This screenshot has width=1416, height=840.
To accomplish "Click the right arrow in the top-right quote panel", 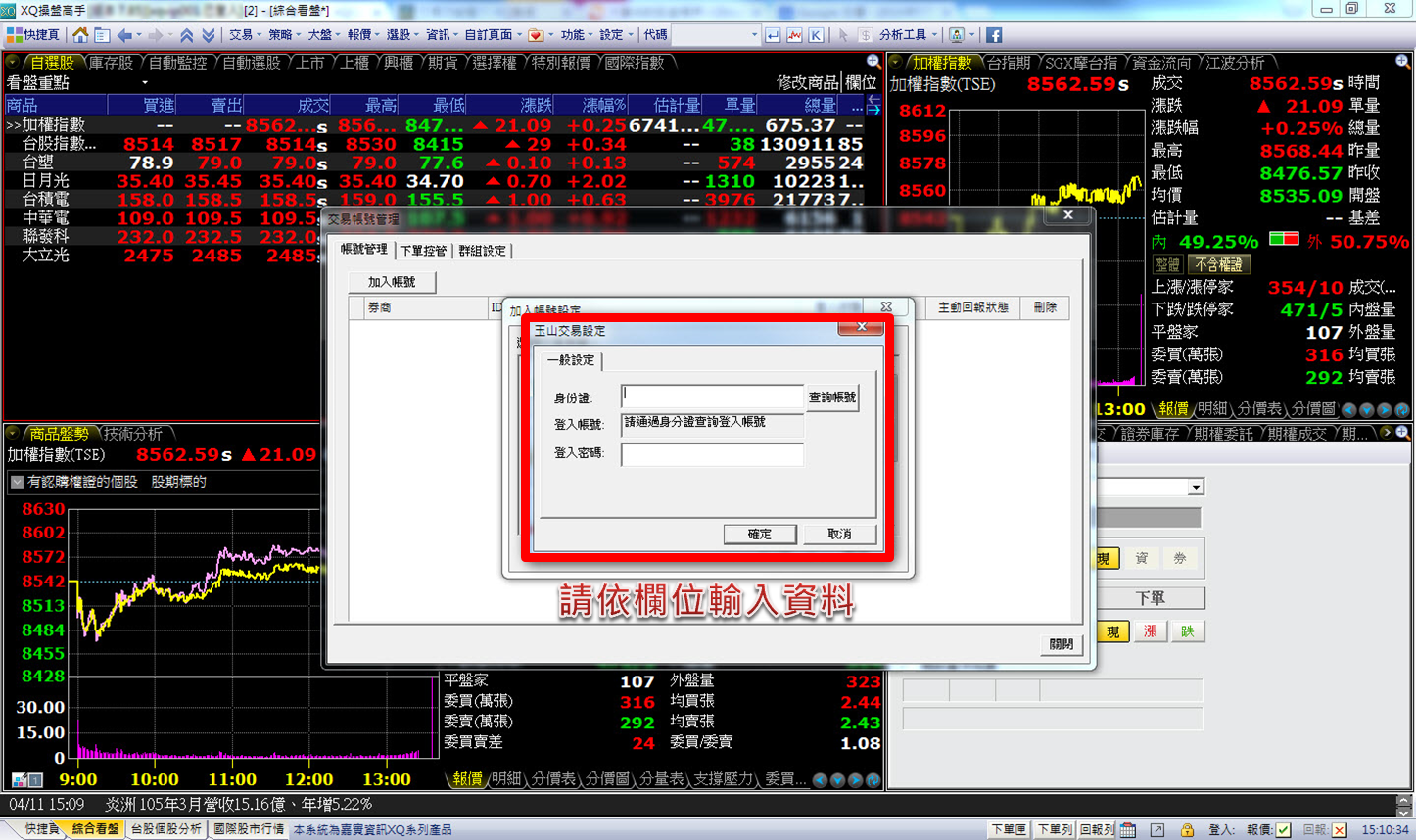I will click(x=1385, y=409).
